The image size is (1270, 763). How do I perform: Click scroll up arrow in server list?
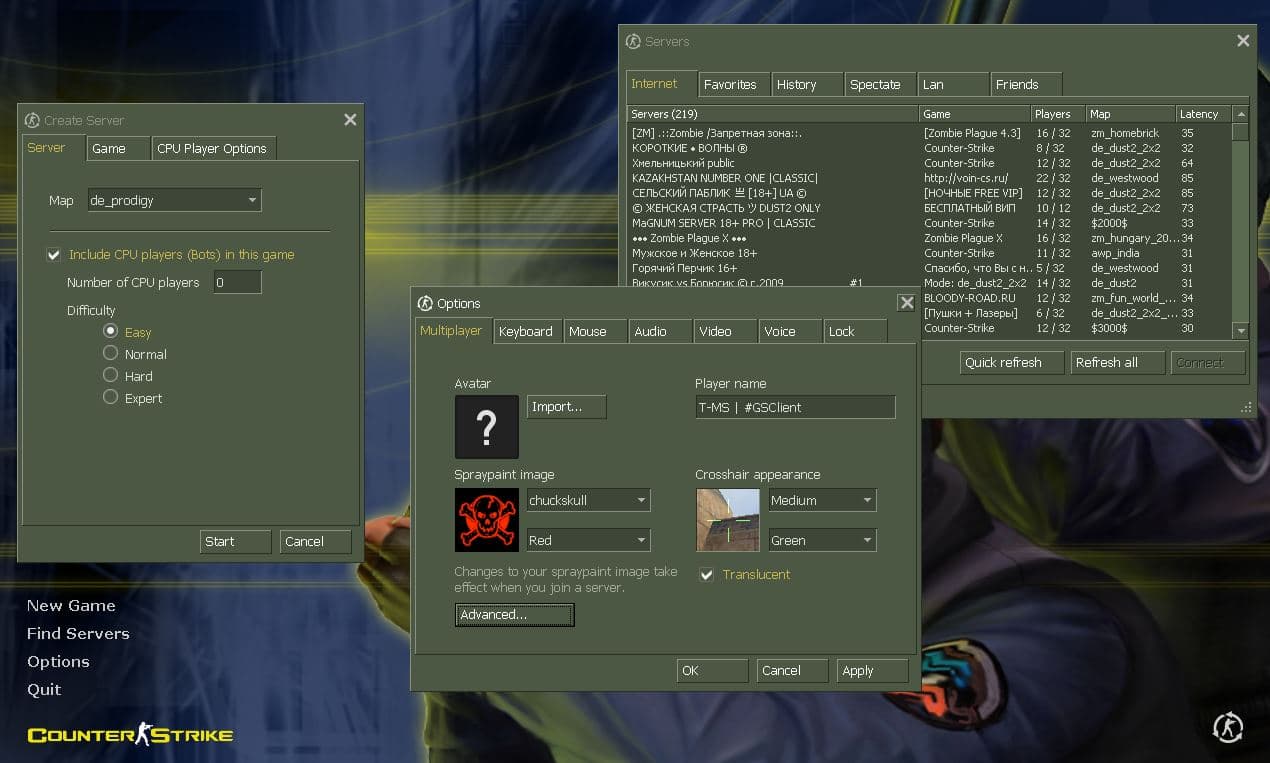click(1240, 114)
